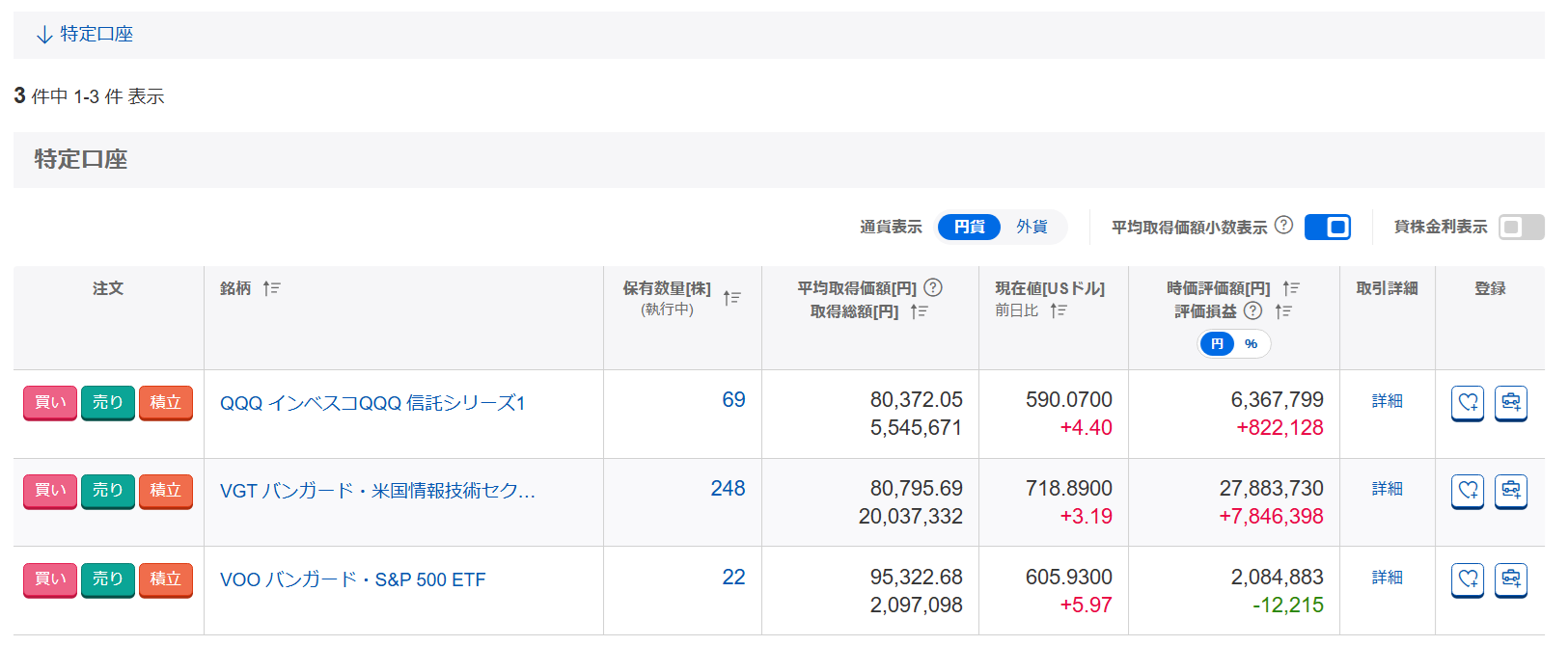Toggle the 平均取得価額小数表示 switch off
Viewport: 1568px width, 646px height.
[x=1327, y=227]
